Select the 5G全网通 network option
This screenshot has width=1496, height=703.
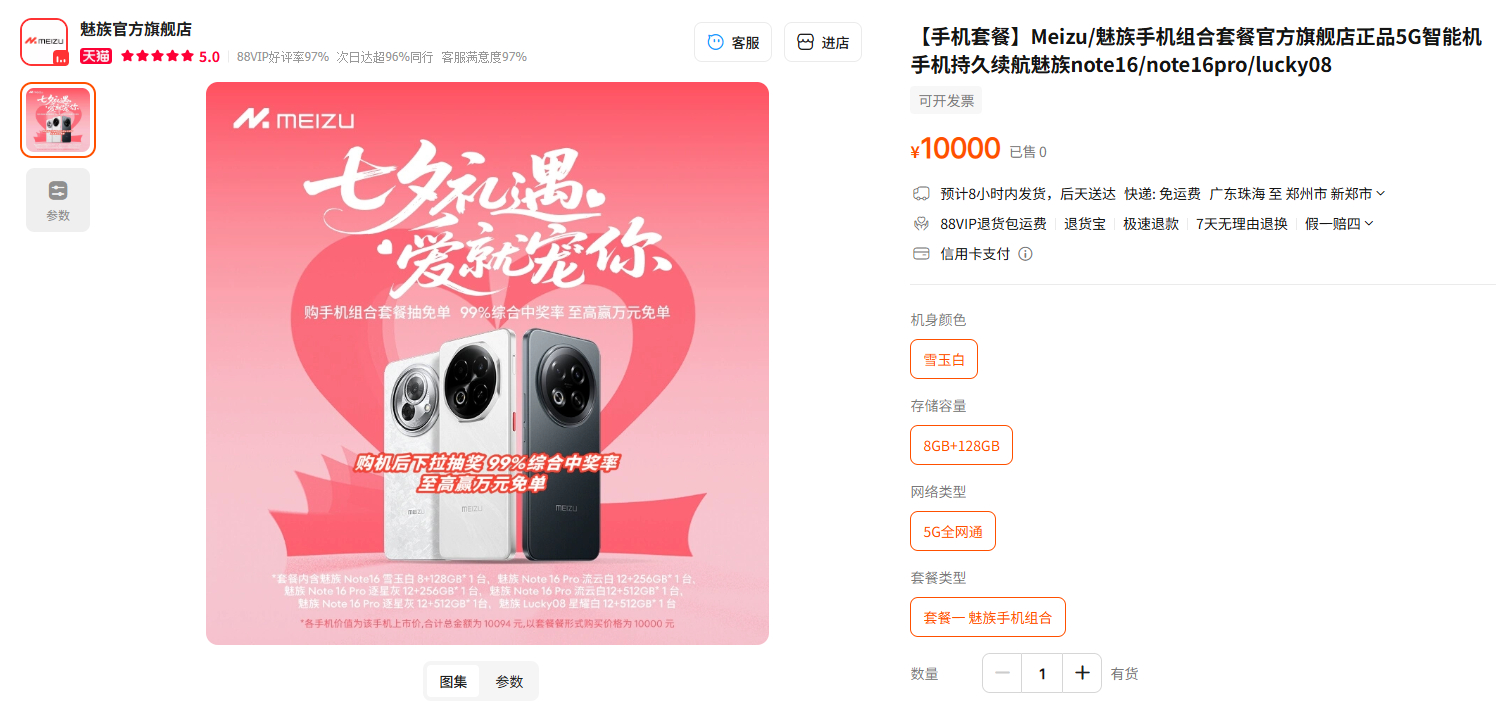tap(953, 531)
